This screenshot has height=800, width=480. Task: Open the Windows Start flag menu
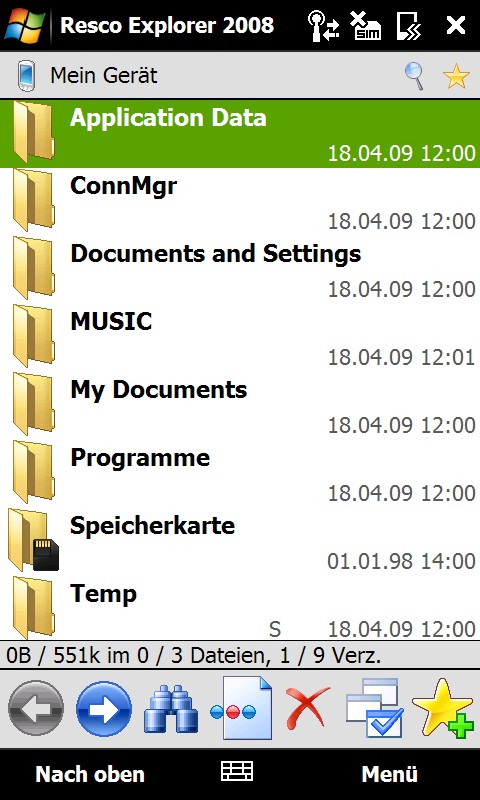24,25
